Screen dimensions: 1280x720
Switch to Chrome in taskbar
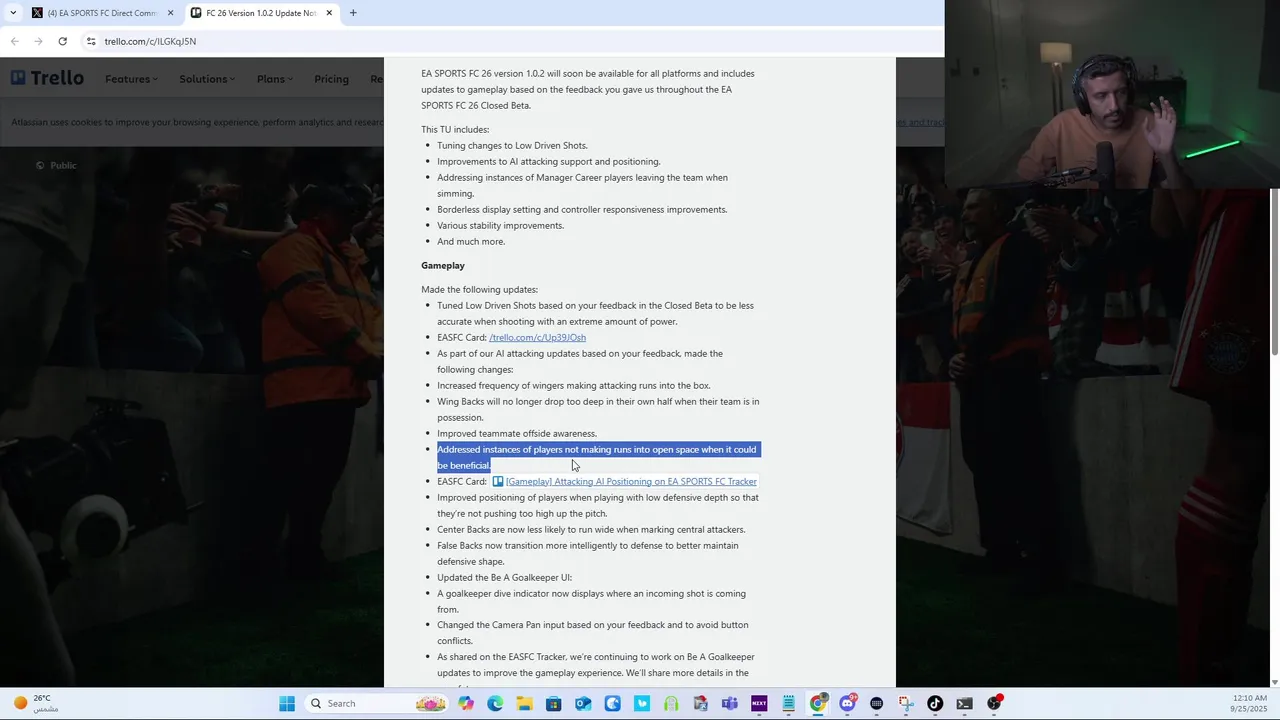[818, 703]
